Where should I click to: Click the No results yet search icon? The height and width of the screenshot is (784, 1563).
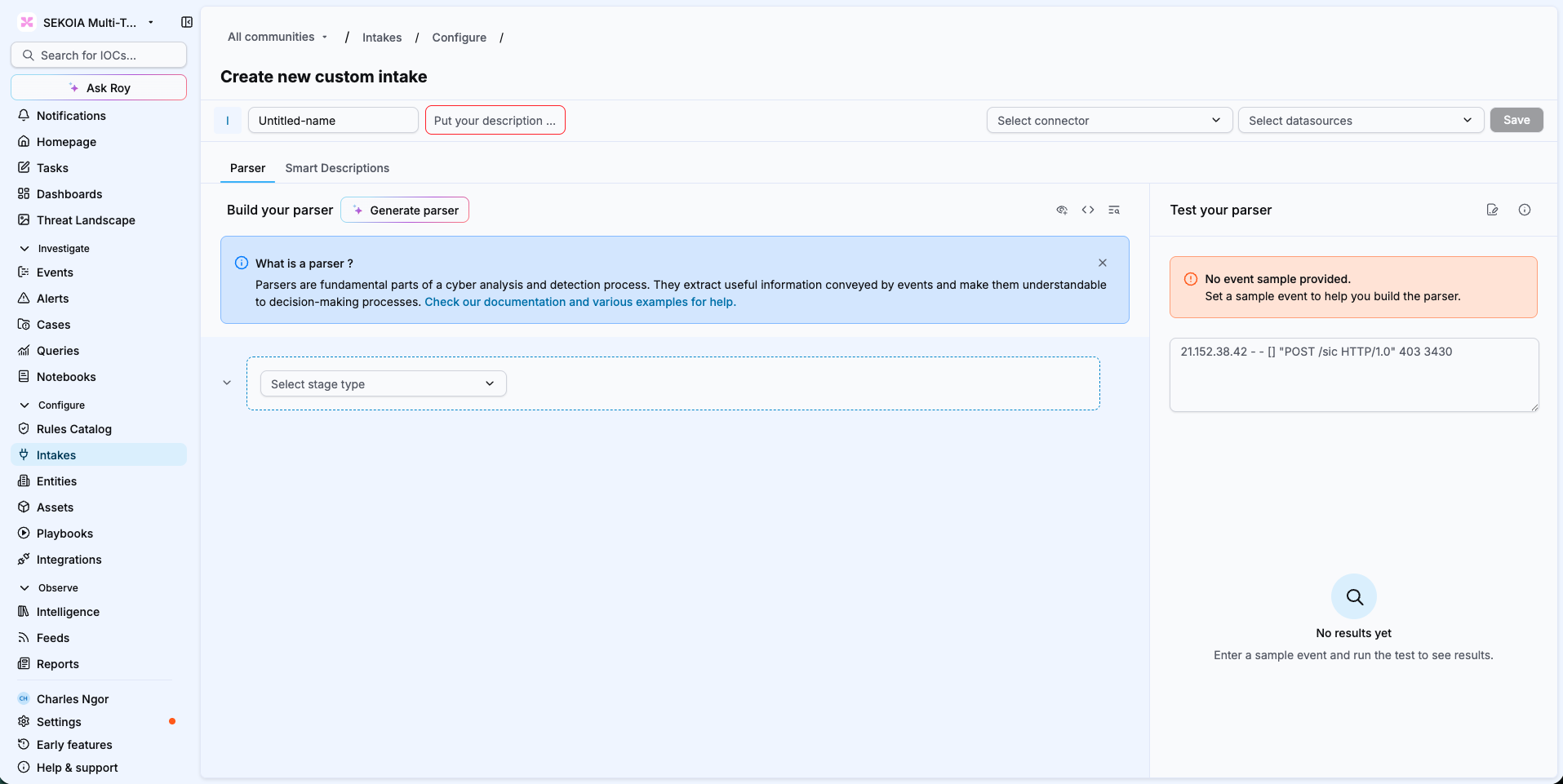pyautogui.click(x=1354, y=597)
